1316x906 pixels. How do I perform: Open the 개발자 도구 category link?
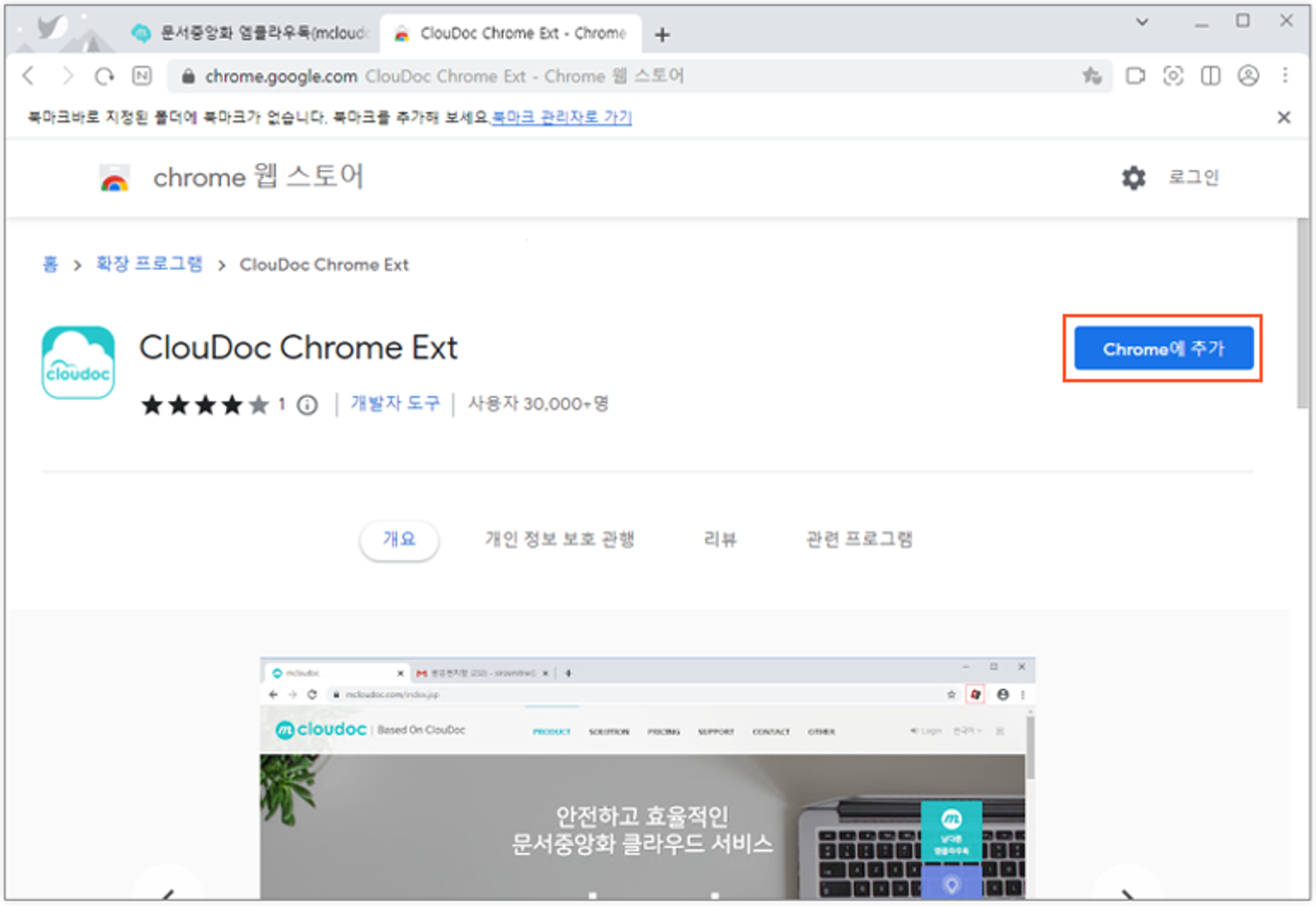coord(394,403)
